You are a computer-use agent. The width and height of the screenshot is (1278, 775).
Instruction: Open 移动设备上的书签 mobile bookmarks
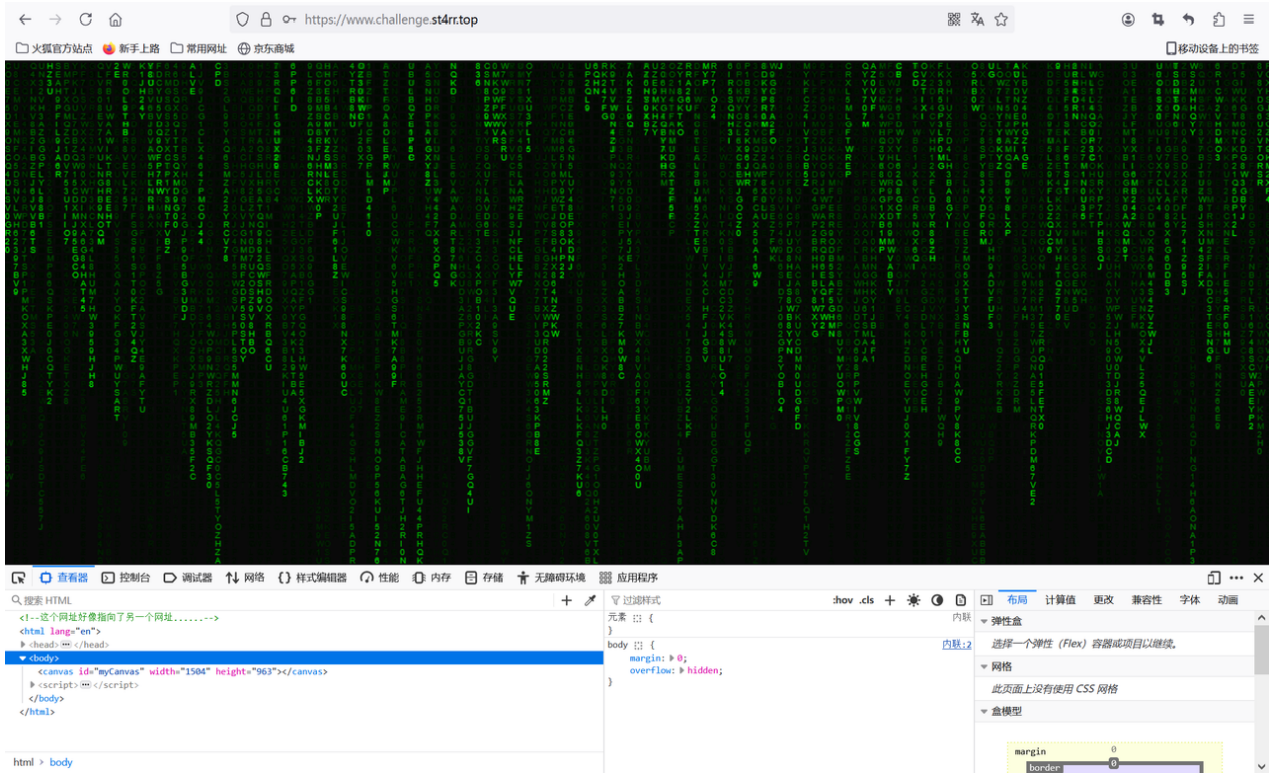pyautogui.click(x=1212, y=48)
